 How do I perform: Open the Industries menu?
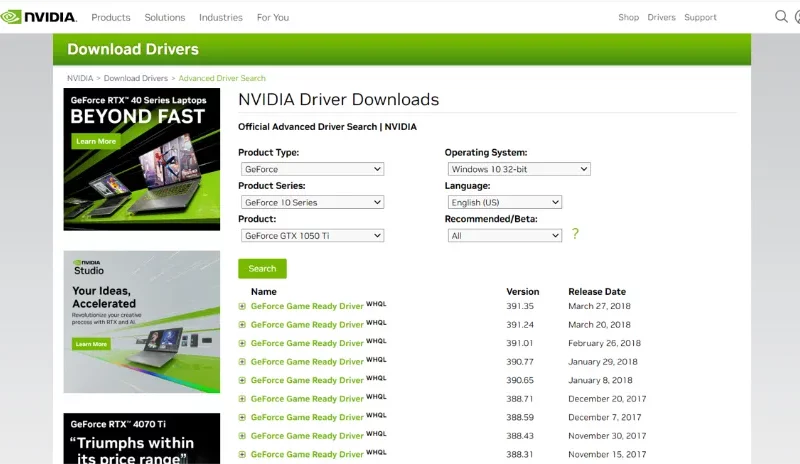(221, 17)
